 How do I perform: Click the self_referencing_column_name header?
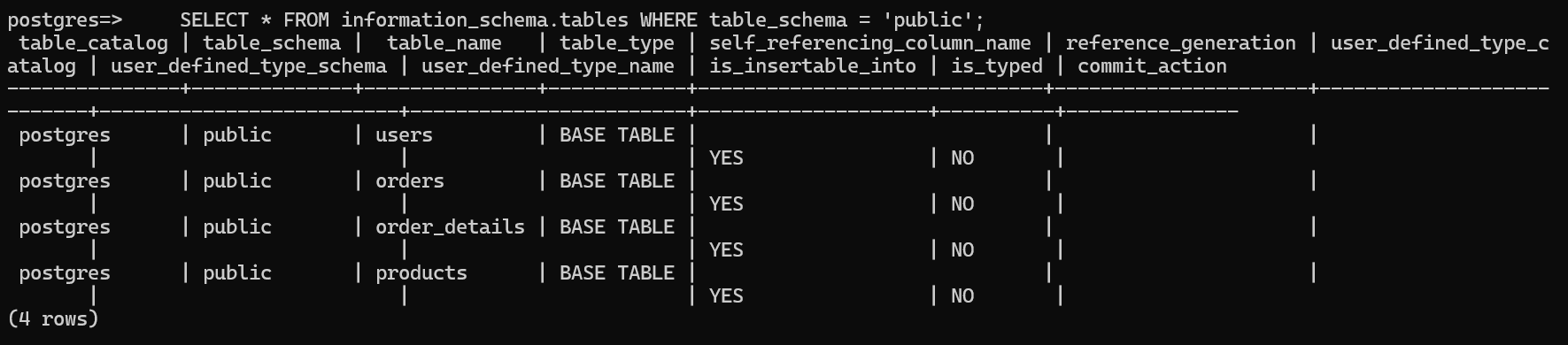click(870, 42)
